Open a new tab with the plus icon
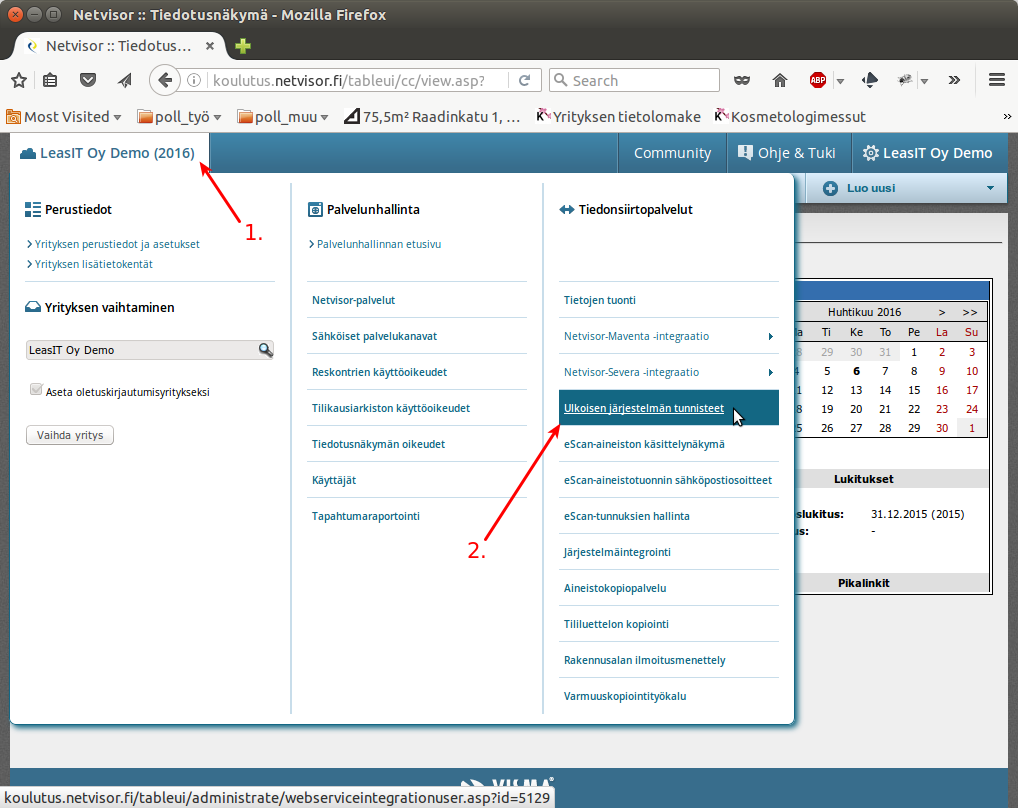The image size is (1018, 808). click(243, 46)
